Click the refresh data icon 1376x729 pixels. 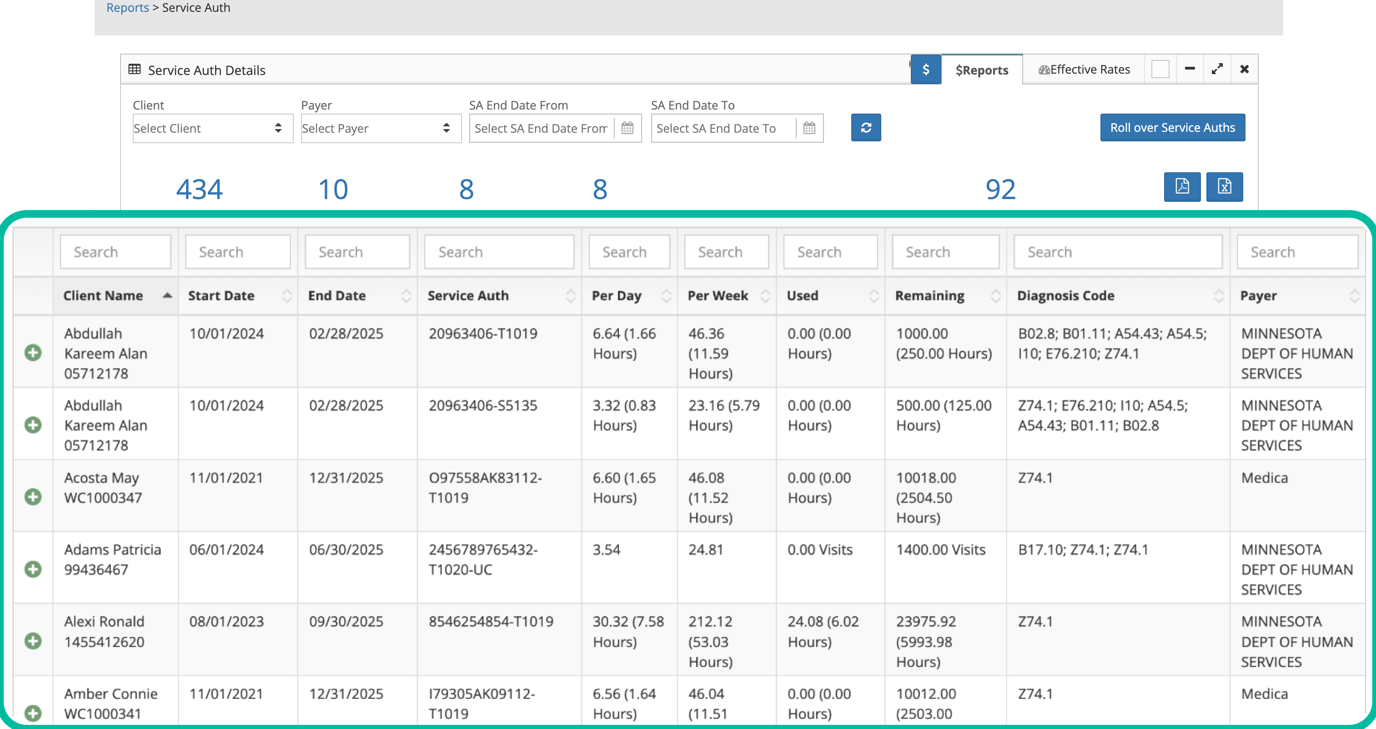pos(866,127)
